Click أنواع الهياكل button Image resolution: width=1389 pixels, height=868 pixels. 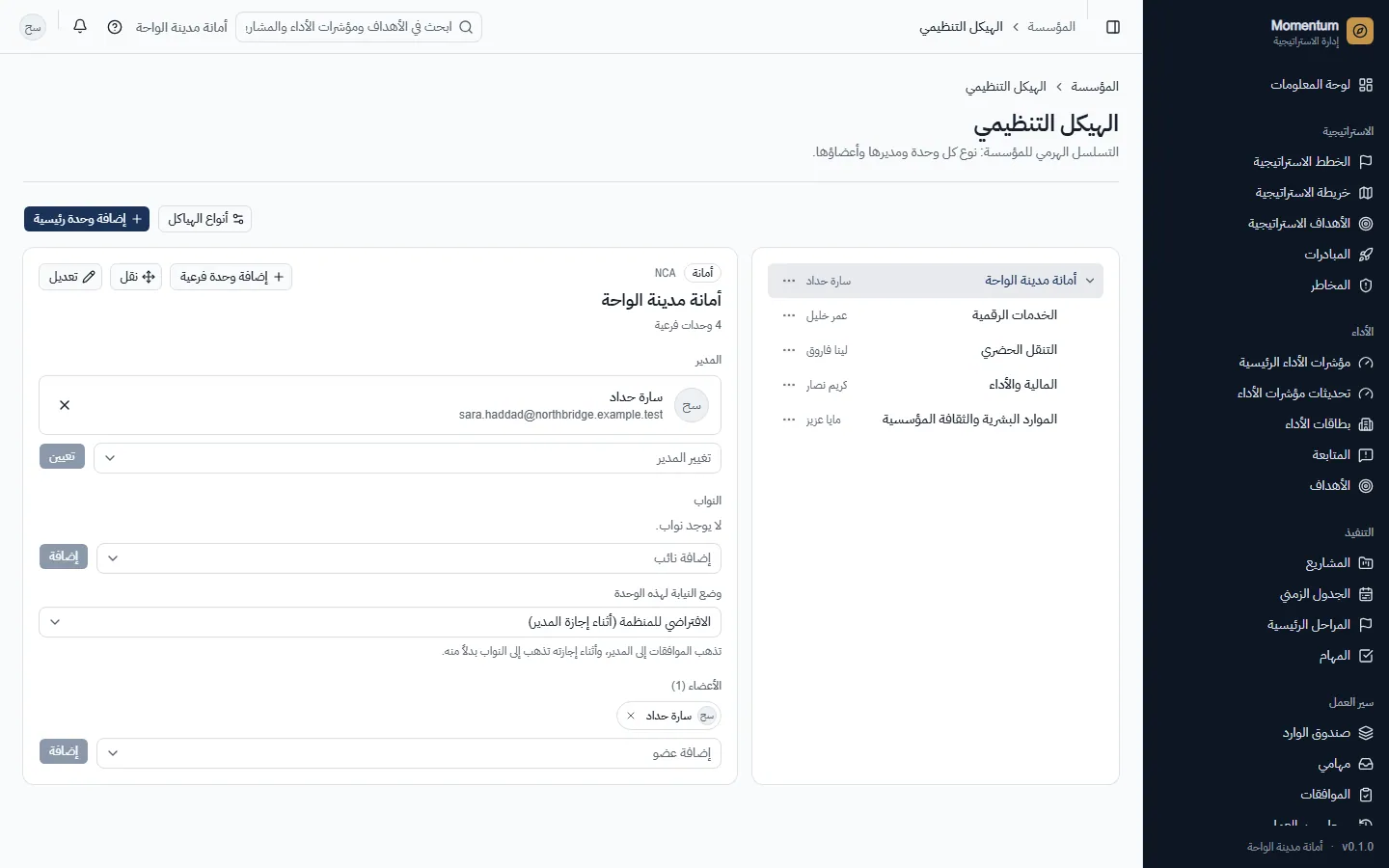(x=204, y=219)
